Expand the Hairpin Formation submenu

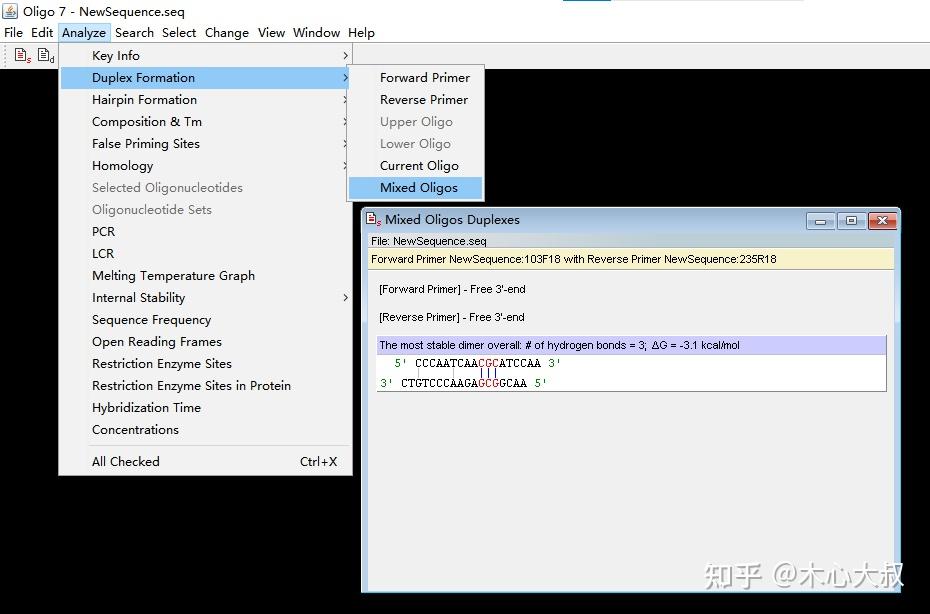click(205, 100)
